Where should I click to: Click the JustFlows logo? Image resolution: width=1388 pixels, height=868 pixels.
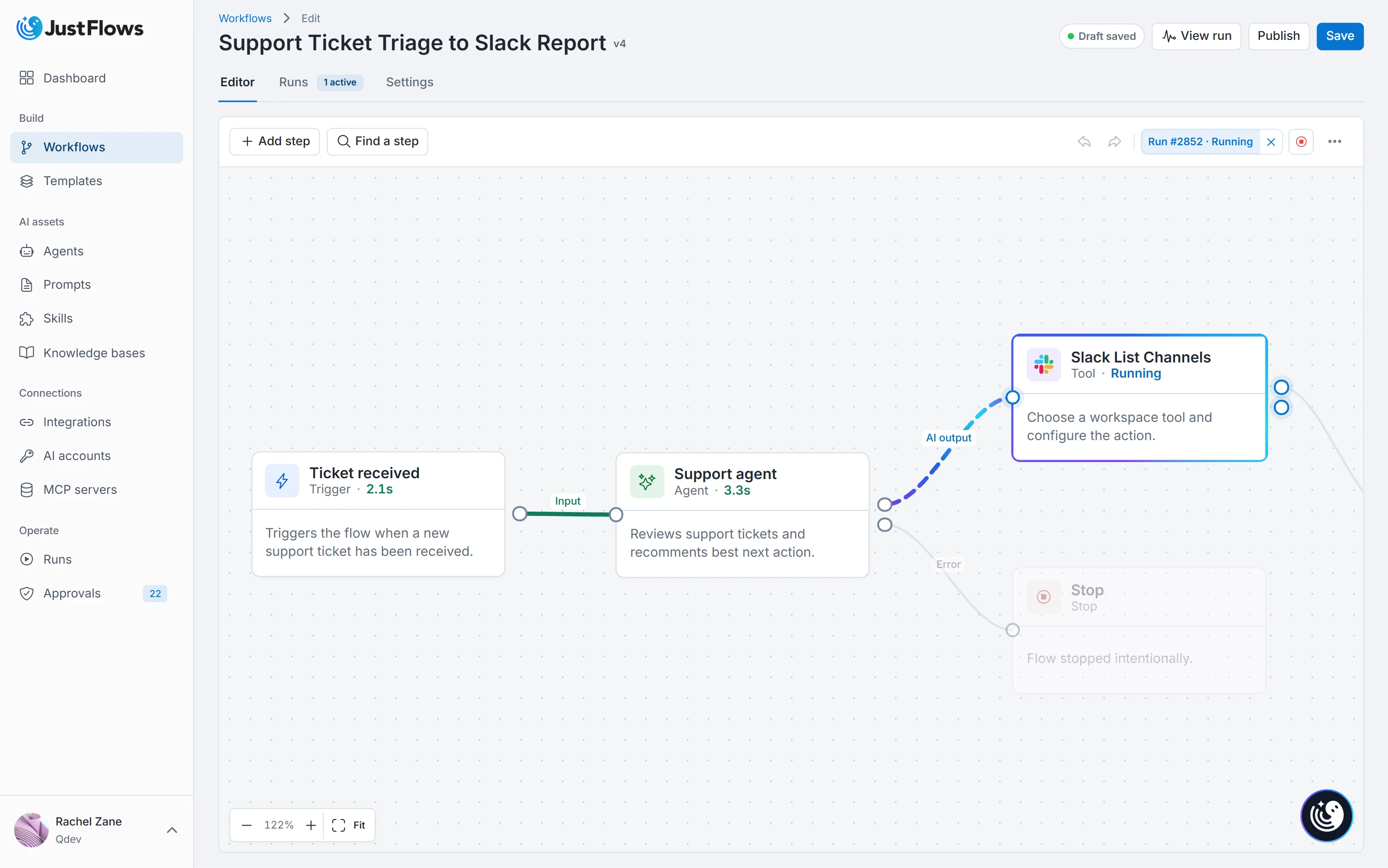point(80,28)
